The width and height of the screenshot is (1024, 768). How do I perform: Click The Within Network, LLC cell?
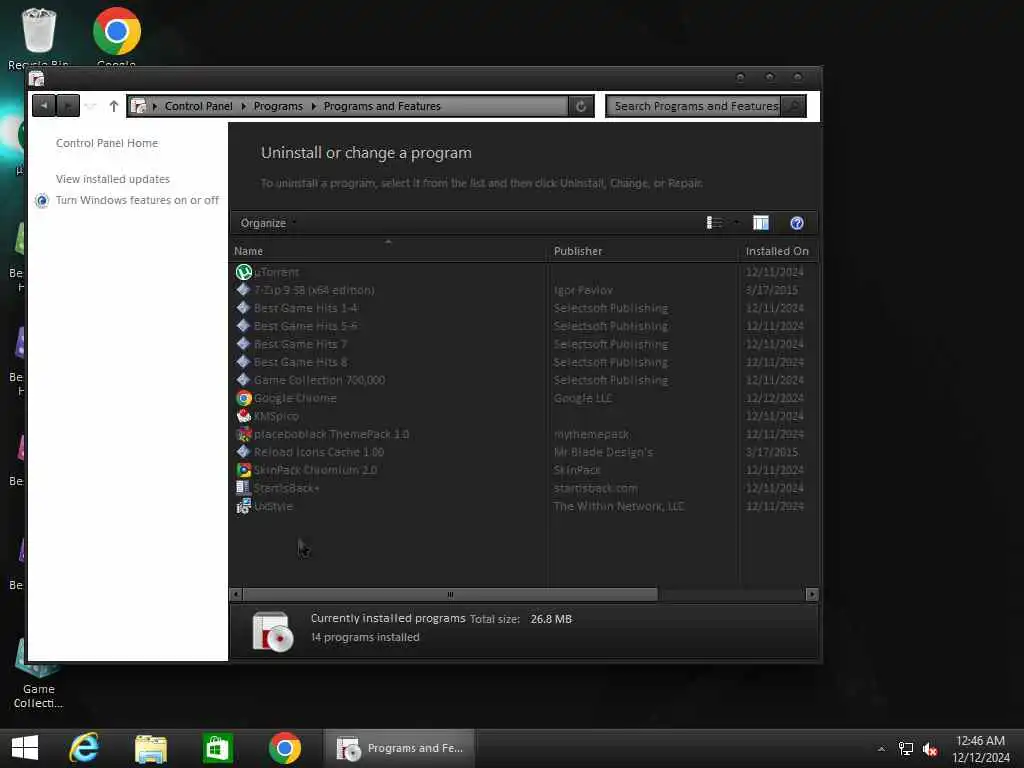pyautogui.click(x=618, y=506)
